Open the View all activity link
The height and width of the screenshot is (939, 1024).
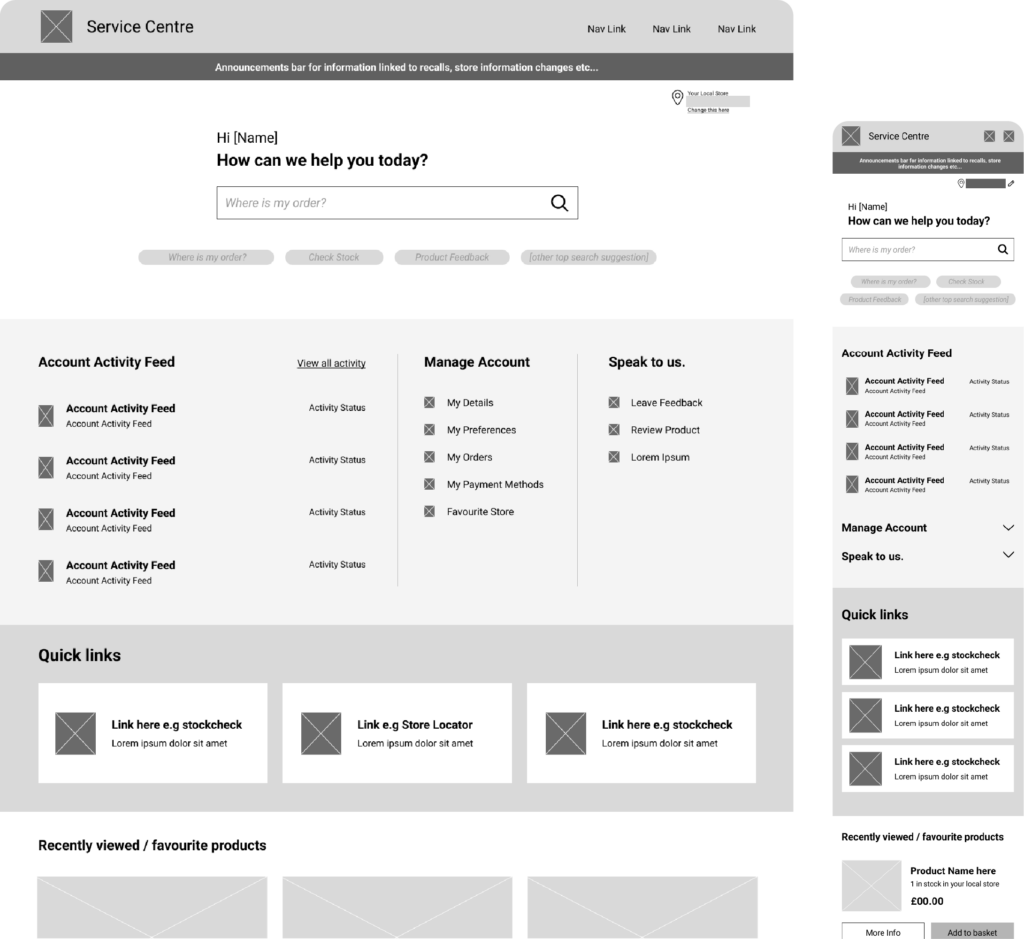(x=331, y=364)
